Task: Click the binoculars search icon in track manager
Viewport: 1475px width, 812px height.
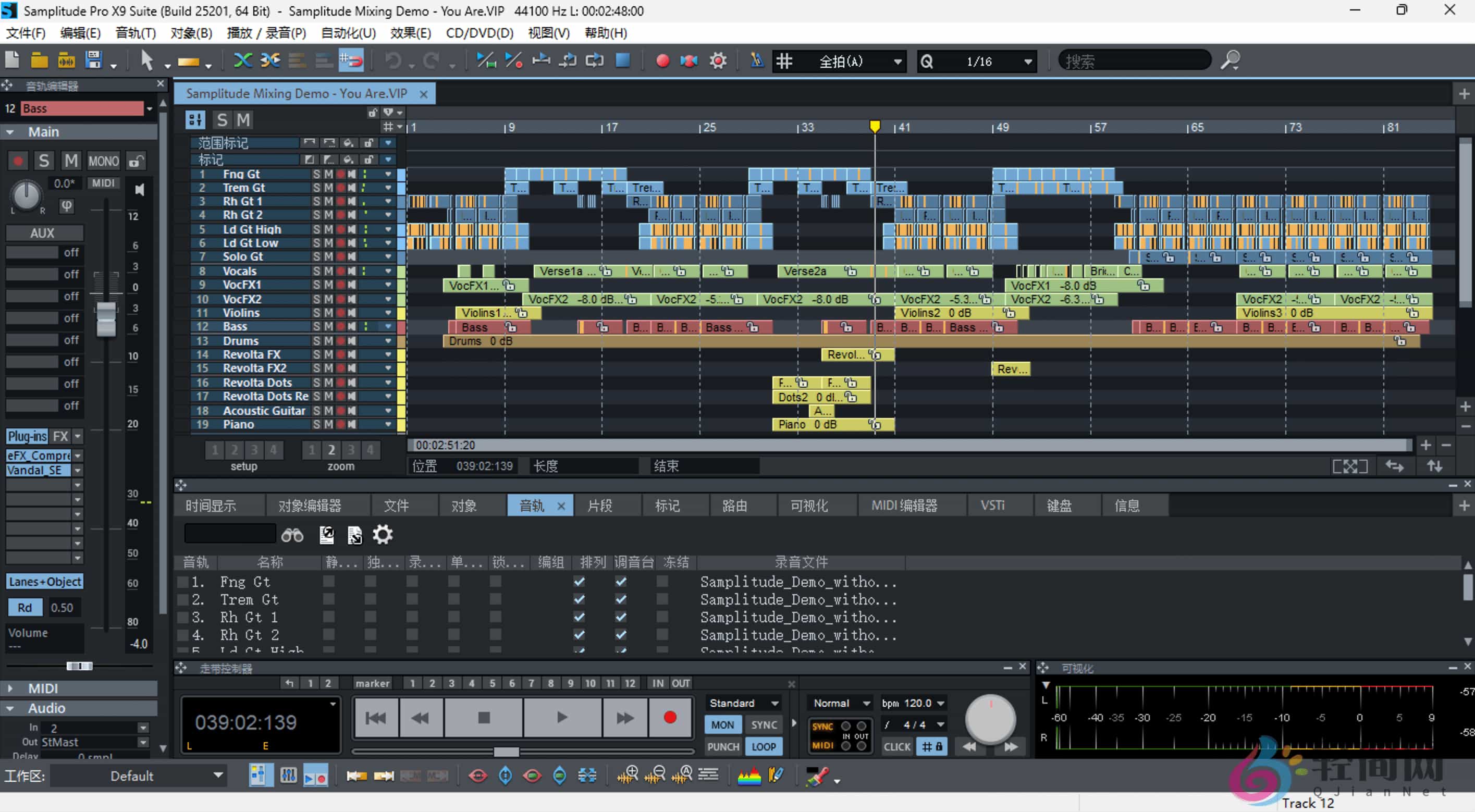Action: [x=292, y=534]
